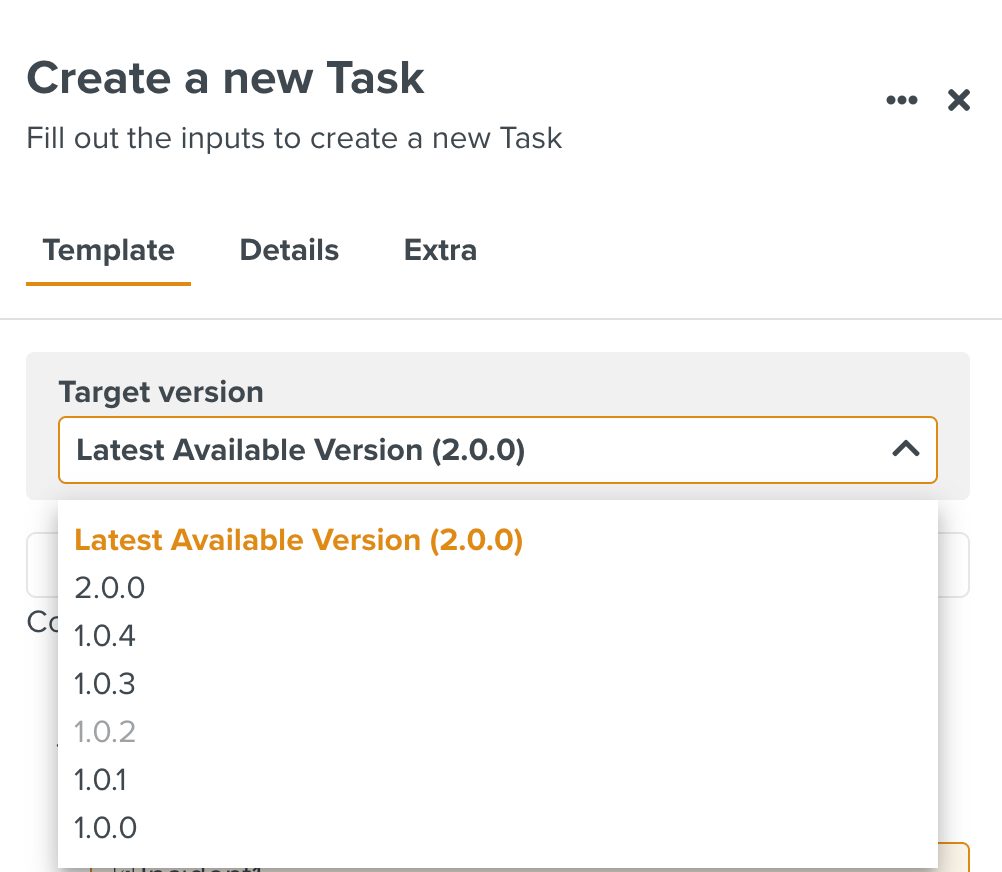Click the Create a new Task heading

(226, 78)
